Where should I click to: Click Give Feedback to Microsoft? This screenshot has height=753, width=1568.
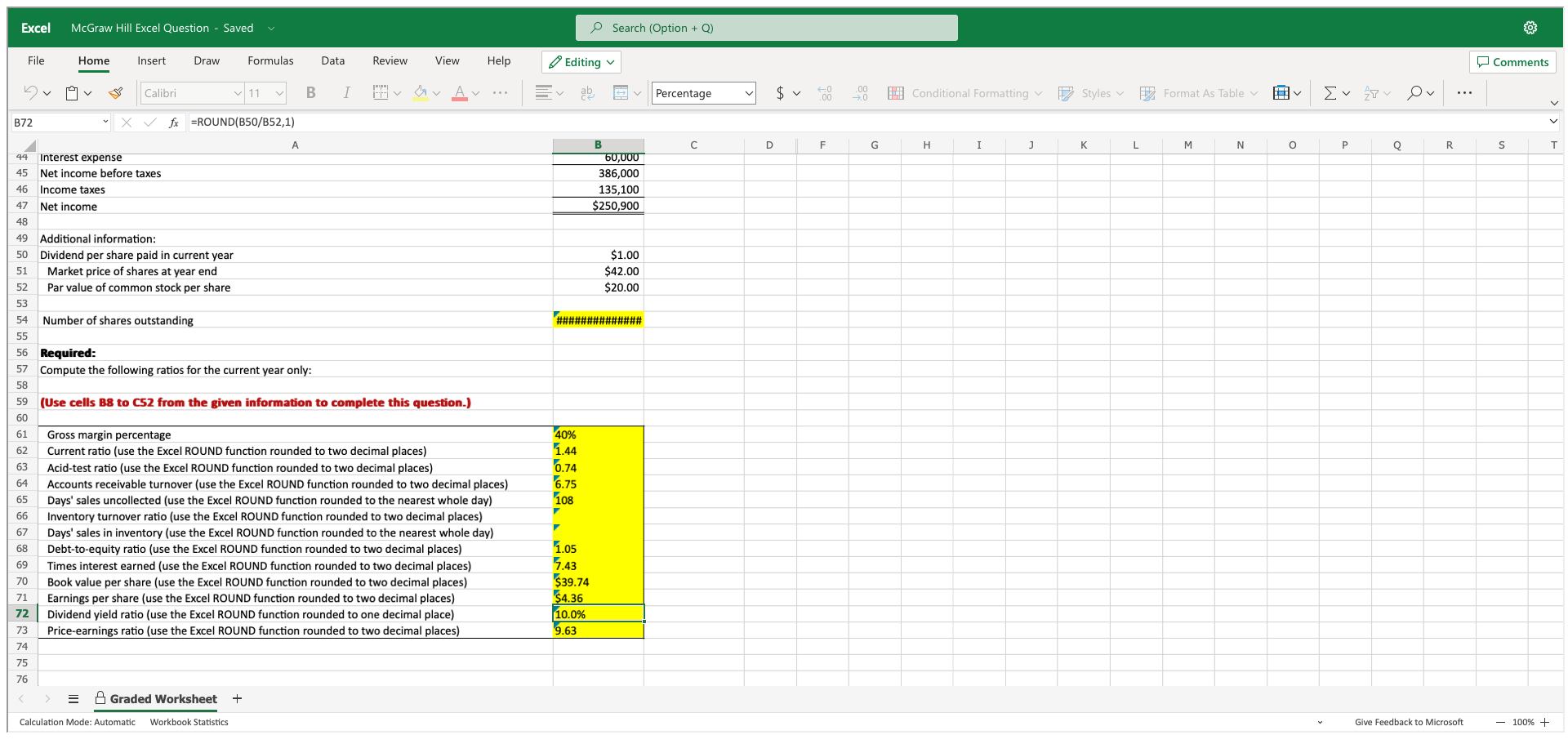pos(1409,722)
